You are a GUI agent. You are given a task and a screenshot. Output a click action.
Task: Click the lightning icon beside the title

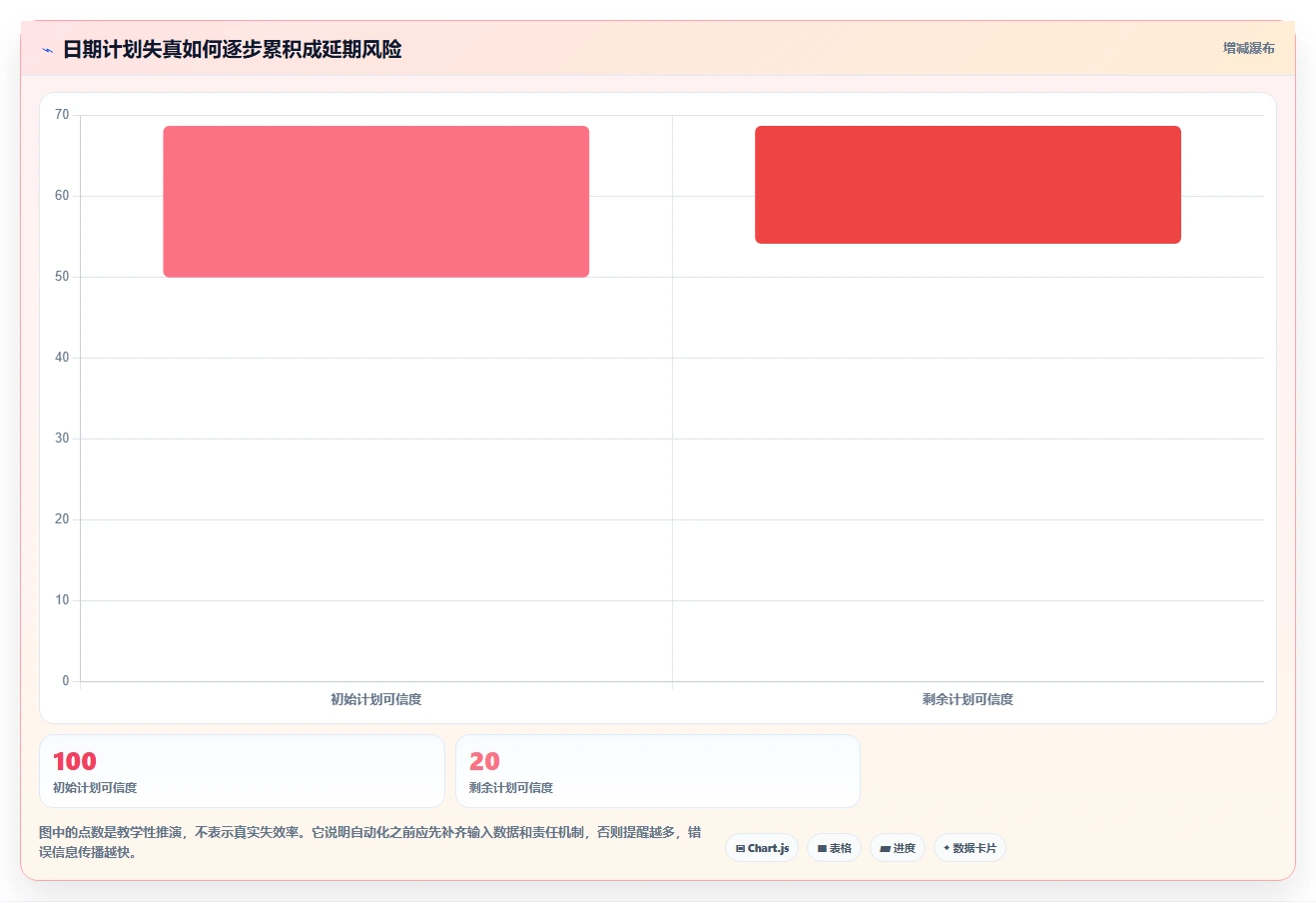47,50
